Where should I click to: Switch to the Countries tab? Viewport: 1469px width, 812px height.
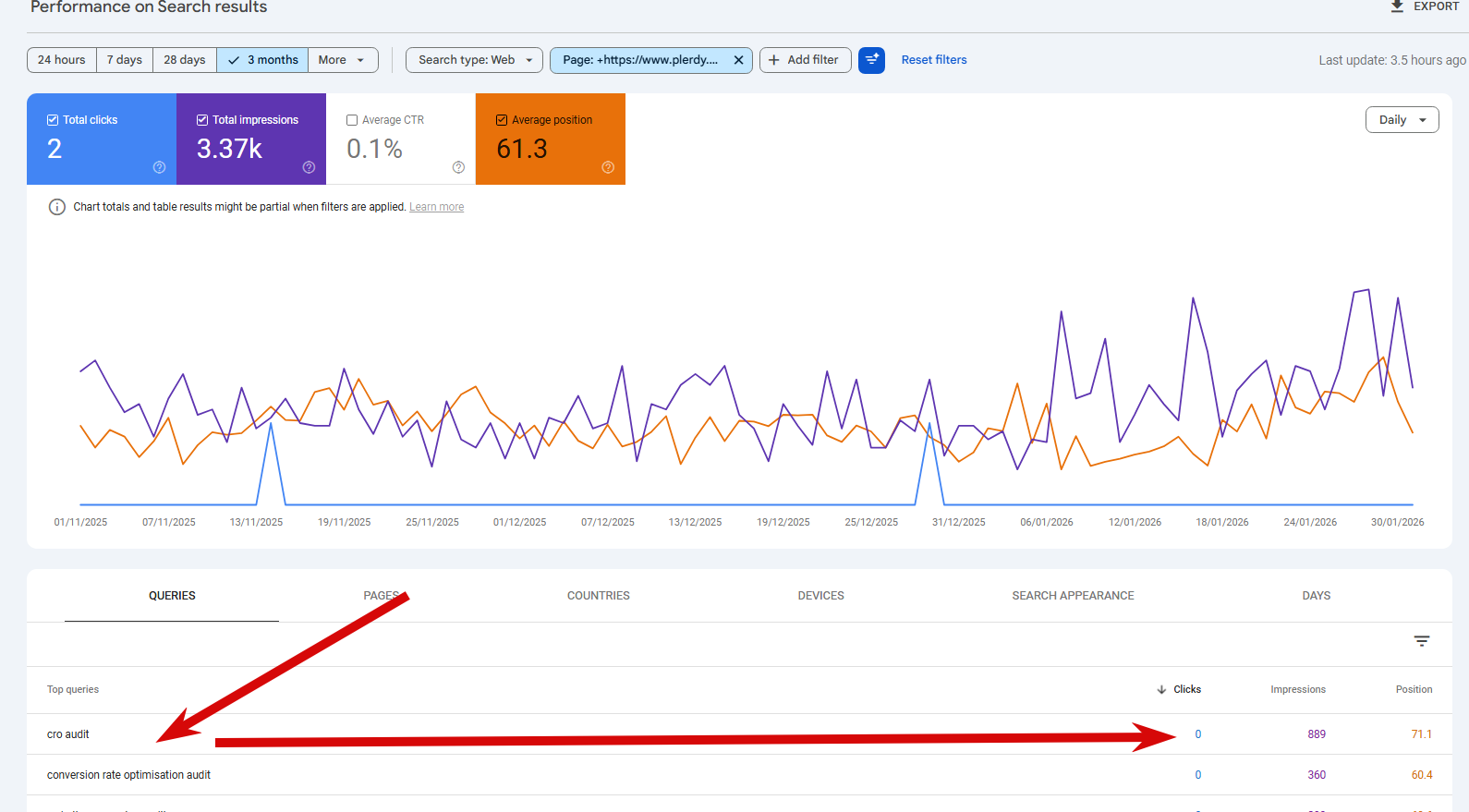click(x=599, y=596)
